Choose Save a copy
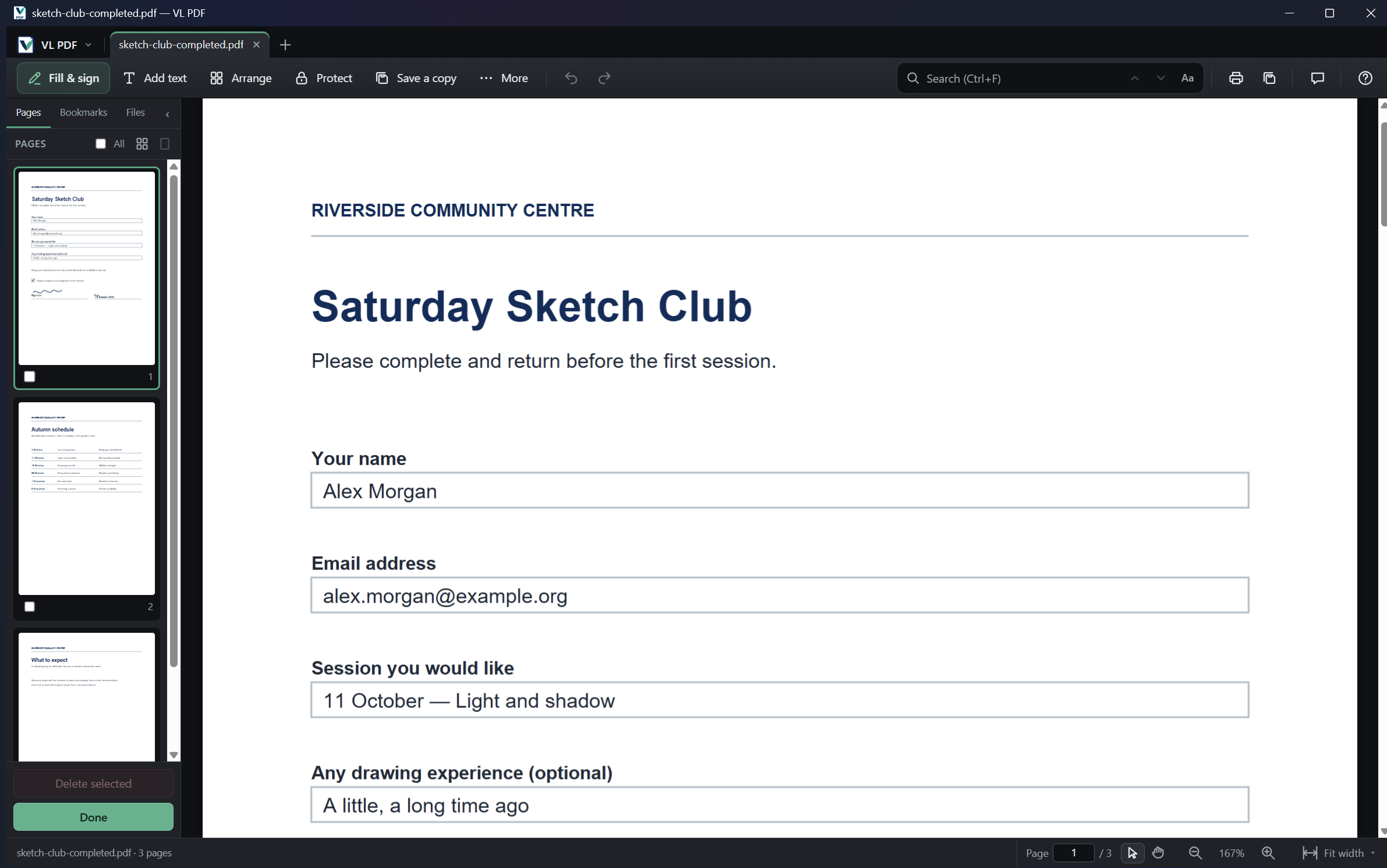The width and height of the screenshot is (1387, 868). [416, 78]
